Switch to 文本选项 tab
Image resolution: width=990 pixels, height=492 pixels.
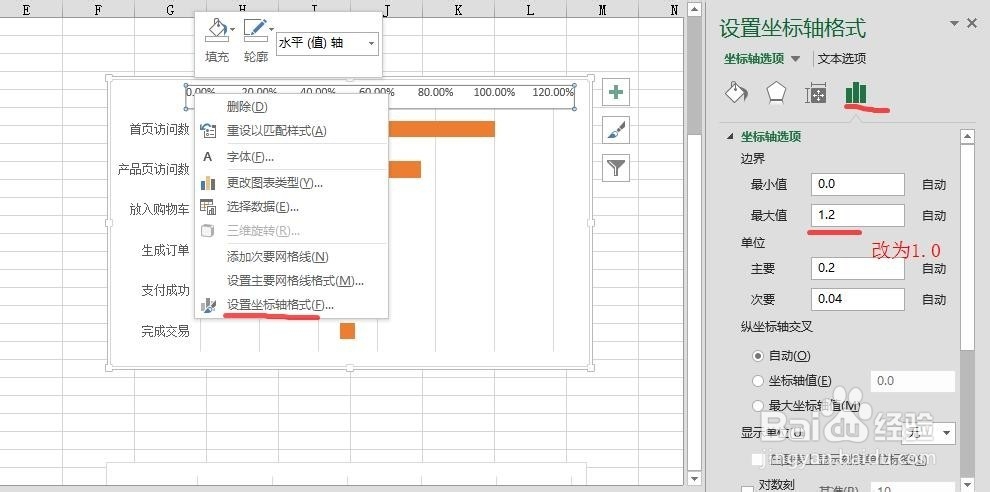pos(842,59)
